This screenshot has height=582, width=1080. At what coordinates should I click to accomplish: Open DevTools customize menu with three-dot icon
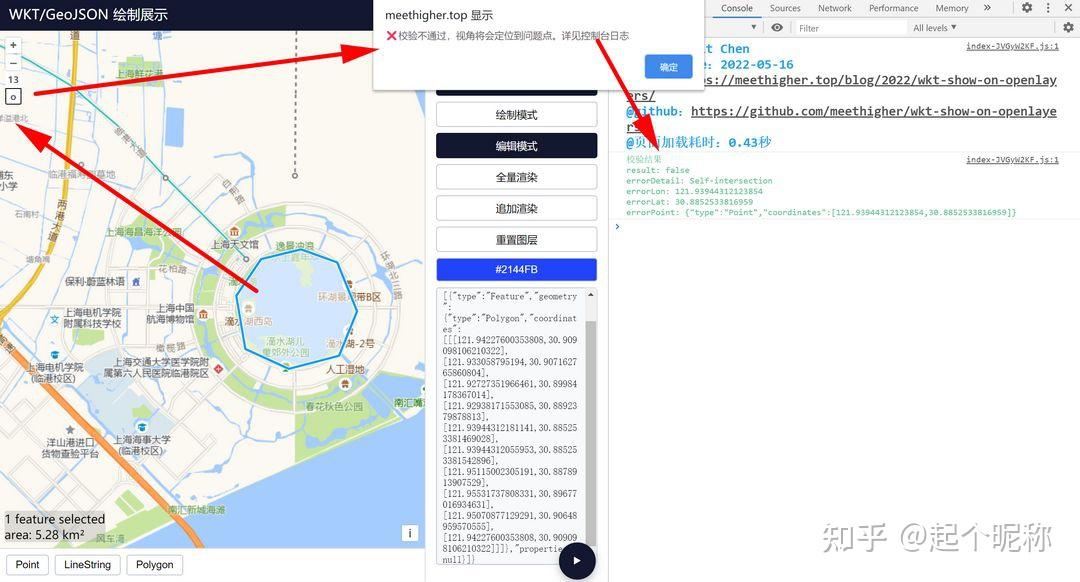pos(1050,8)
